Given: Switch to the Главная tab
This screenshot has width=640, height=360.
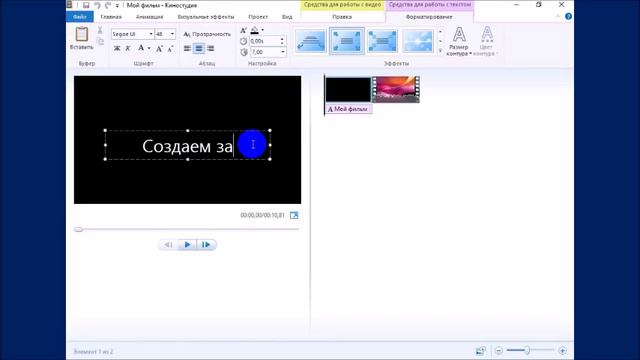Looking at the screenshot, I should pyautogui.click(x=111, y=17).
